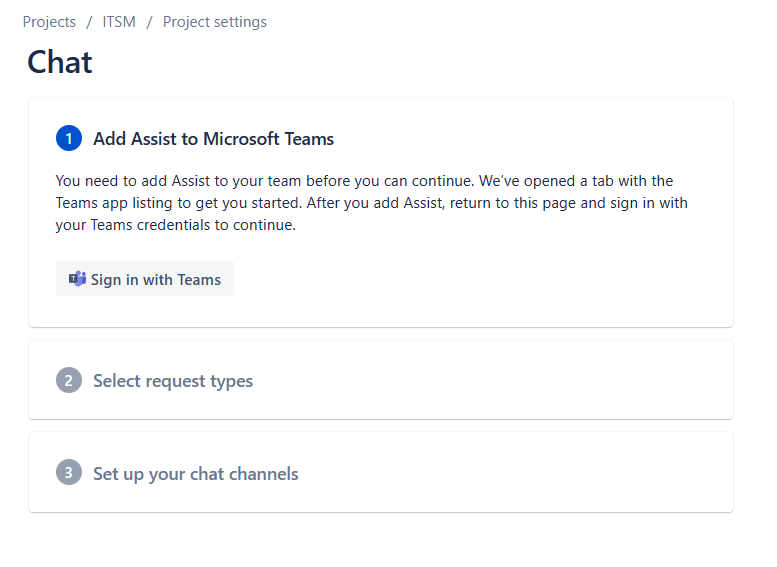The height and width of the screenshot is (567, 777).
Task: Click the 'your Teams credentials to continue' line
Action: click(x=176, y=225)
